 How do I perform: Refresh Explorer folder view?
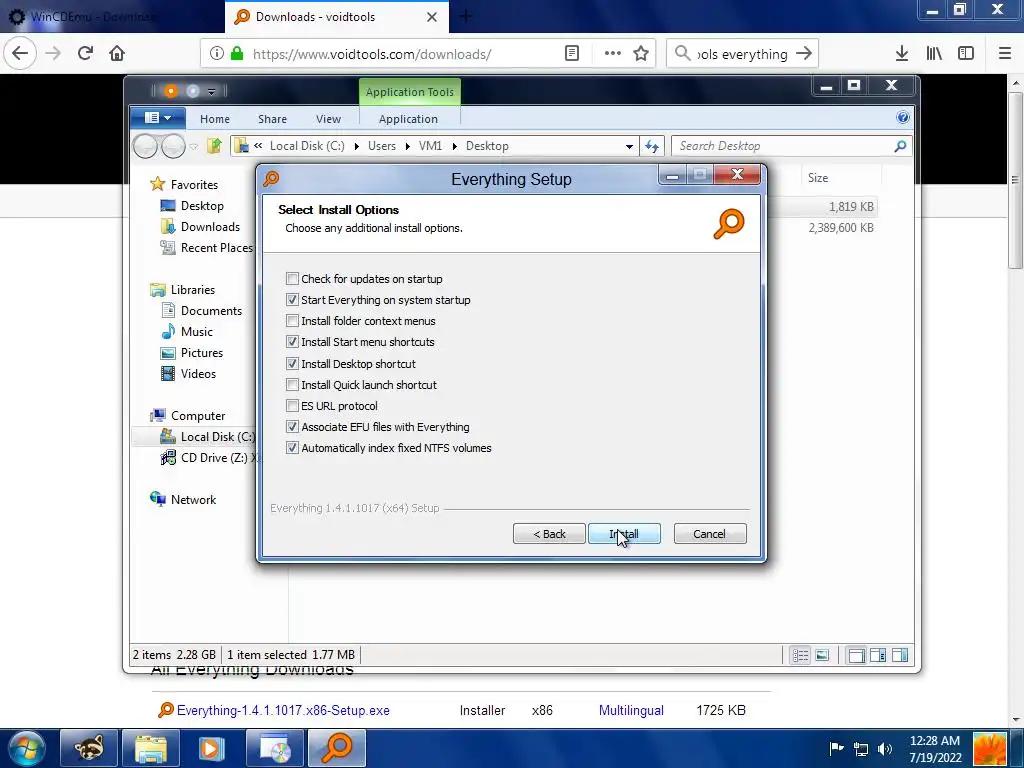[652, 146]
